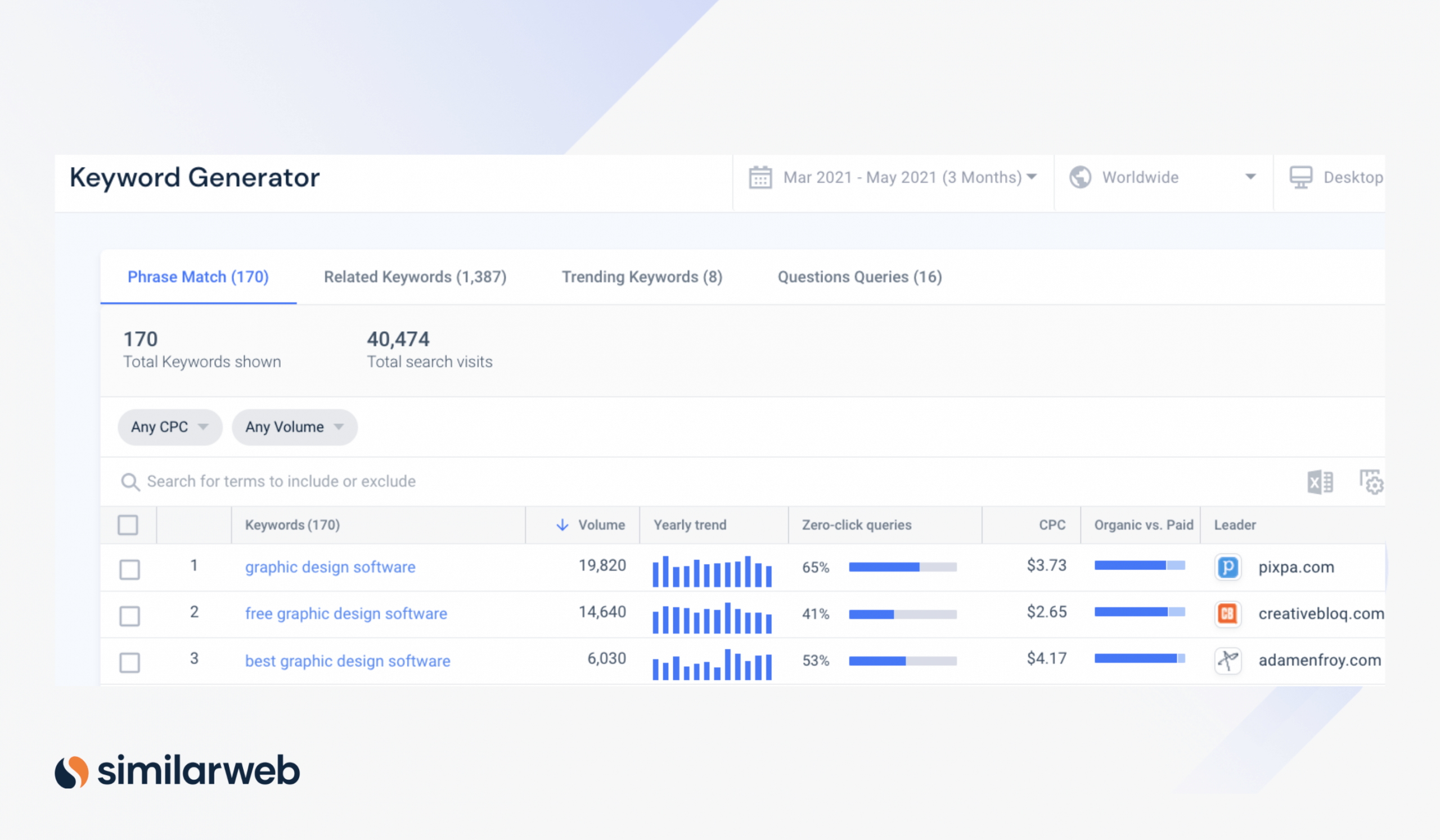Click graphic design software keyword link
This screenshot has width=1440, height=840.
(328, 566)
